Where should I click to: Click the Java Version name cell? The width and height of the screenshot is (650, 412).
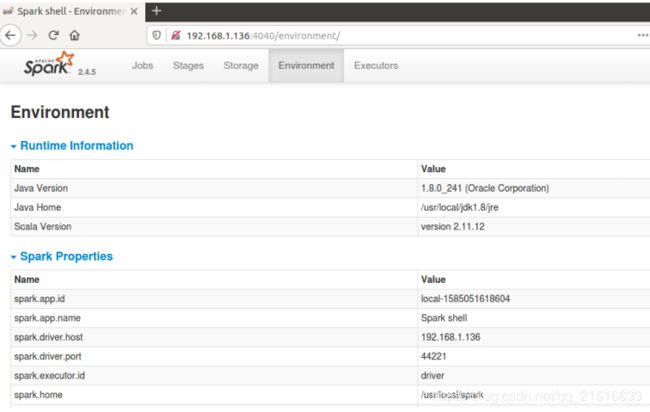(x=214, y=188)
